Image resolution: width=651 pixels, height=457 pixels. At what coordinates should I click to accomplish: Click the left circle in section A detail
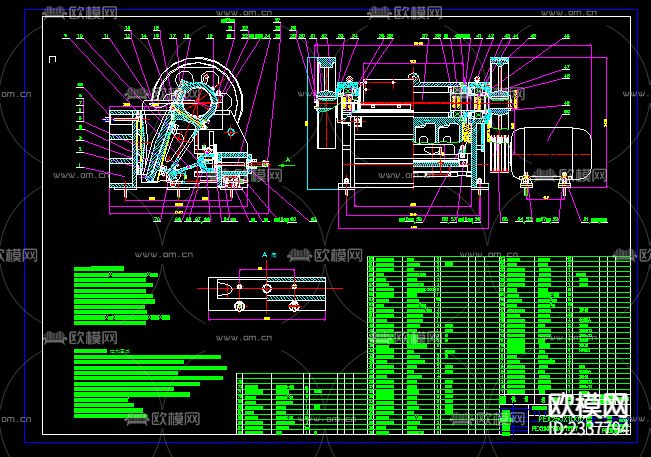pyautogui.click(x=238, y=308)
